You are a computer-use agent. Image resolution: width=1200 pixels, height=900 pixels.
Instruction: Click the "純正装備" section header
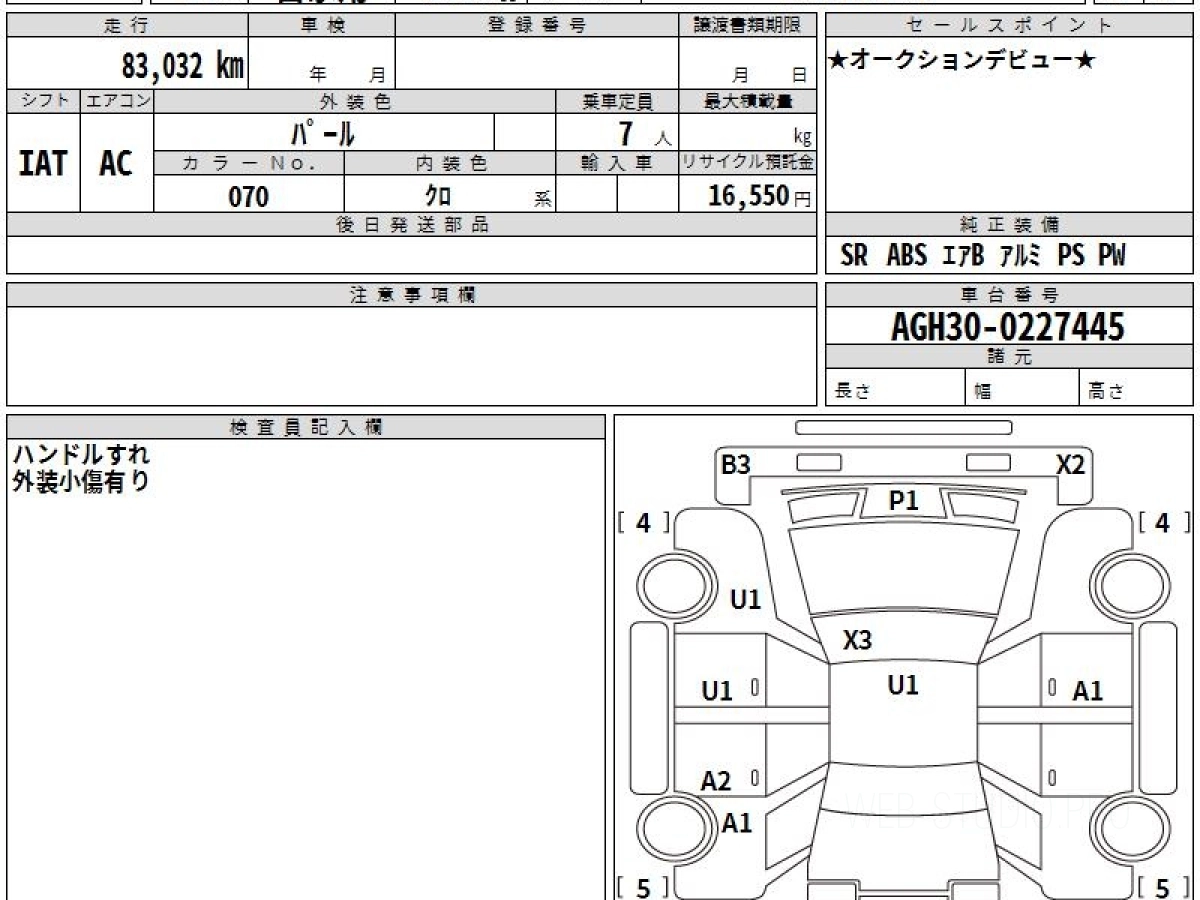[1009, 225]
